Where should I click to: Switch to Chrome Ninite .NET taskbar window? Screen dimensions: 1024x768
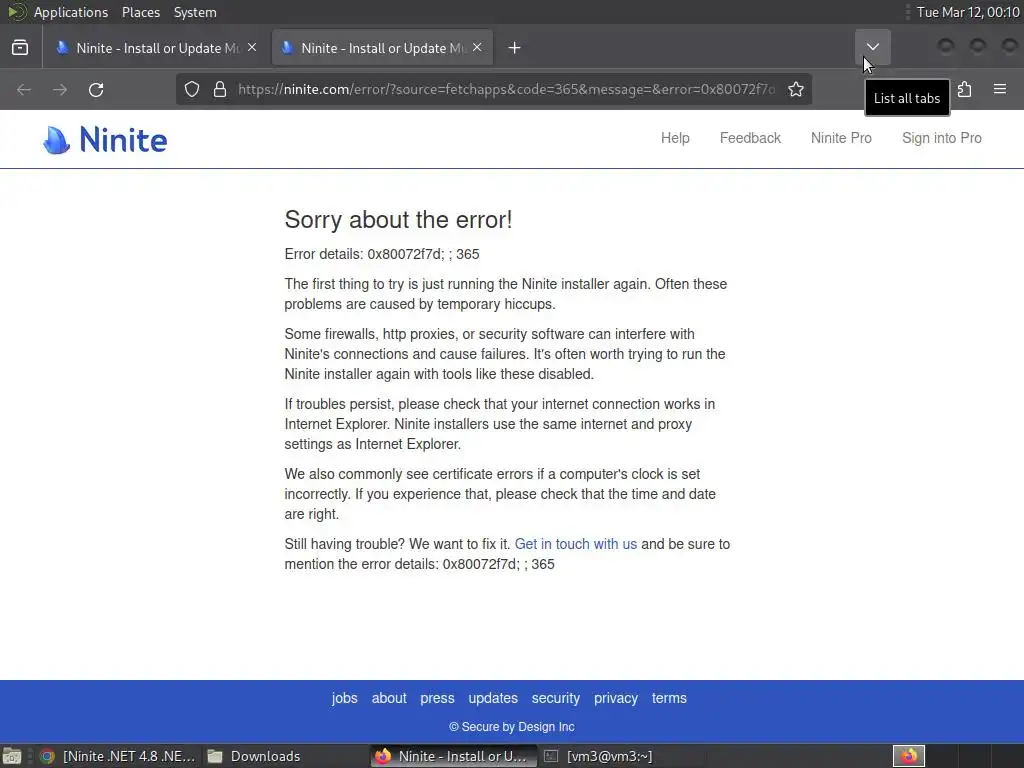coord(118,756)
